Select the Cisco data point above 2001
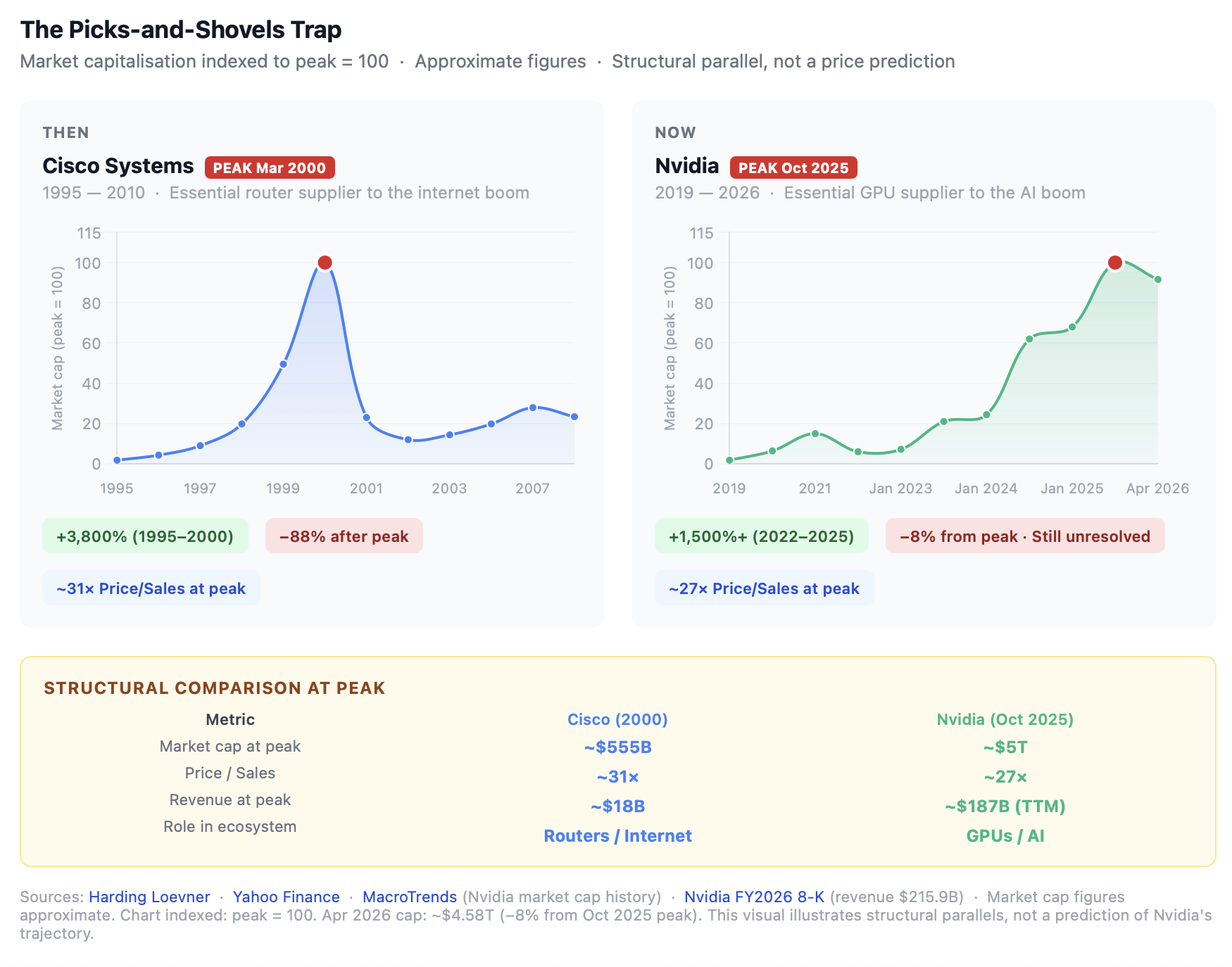This screenshot has height=967, width=1232. (x=366, y=417)
